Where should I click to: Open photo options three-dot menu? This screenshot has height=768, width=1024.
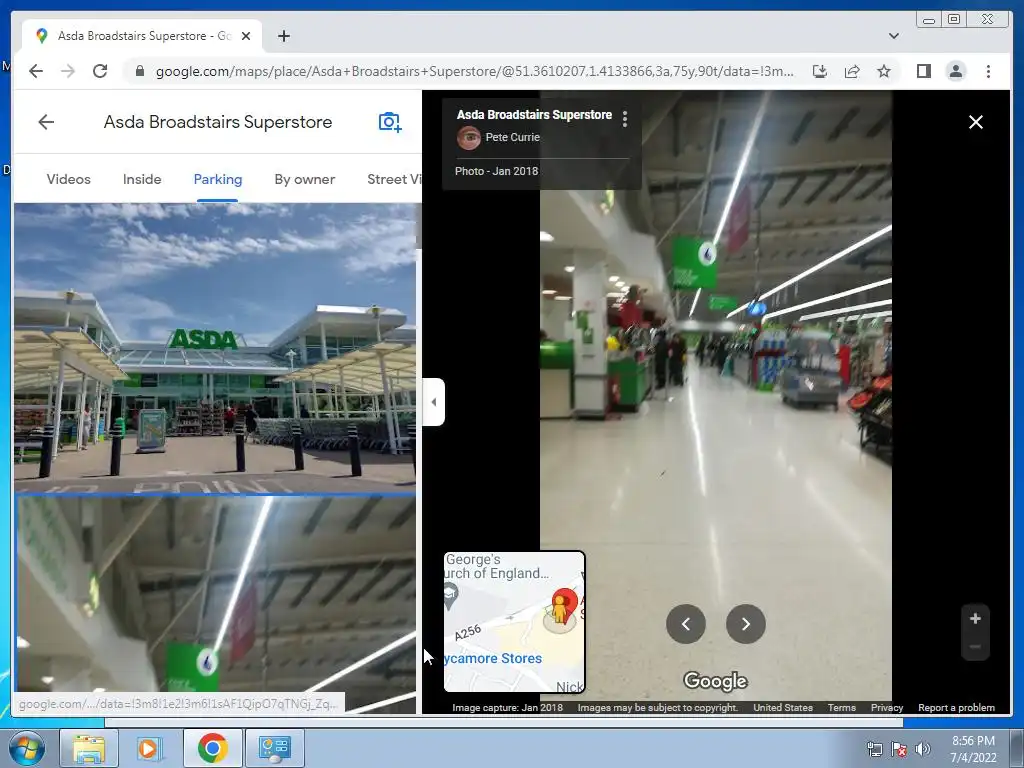[x=625, y=118]
